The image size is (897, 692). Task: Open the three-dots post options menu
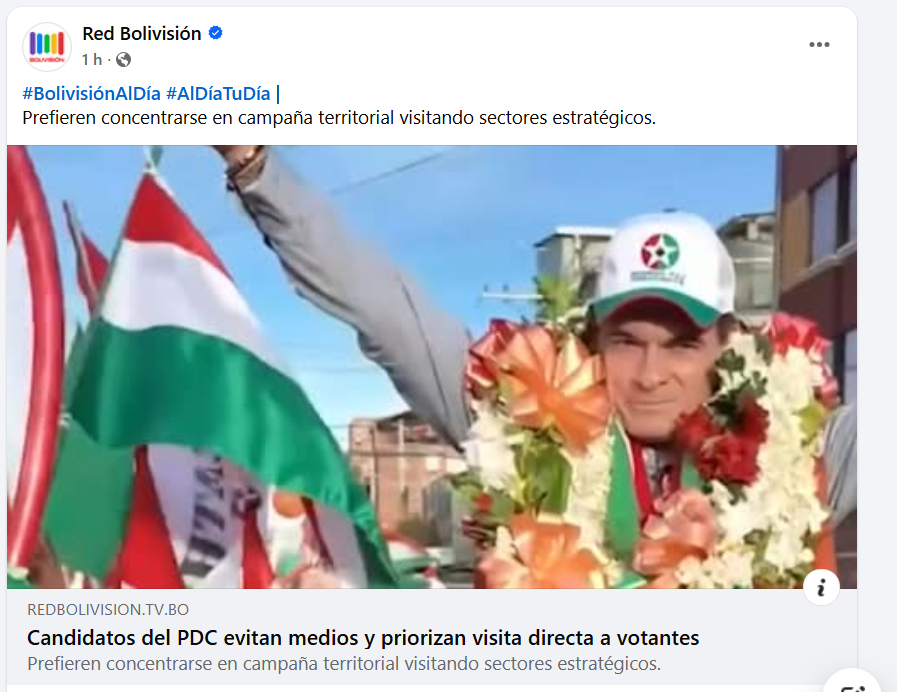tap(819, 45)
